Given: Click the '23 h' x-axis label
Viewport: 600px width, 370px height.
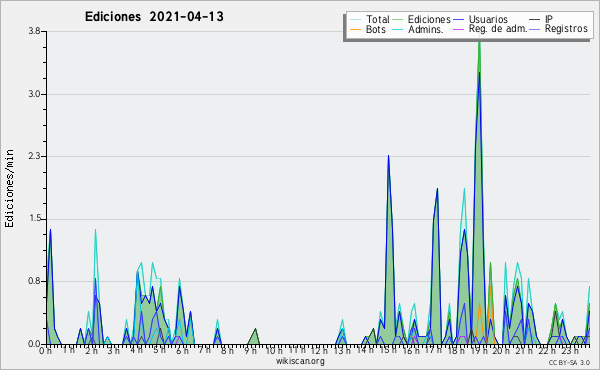Looking at the screenshot, I should pos(570,350).
